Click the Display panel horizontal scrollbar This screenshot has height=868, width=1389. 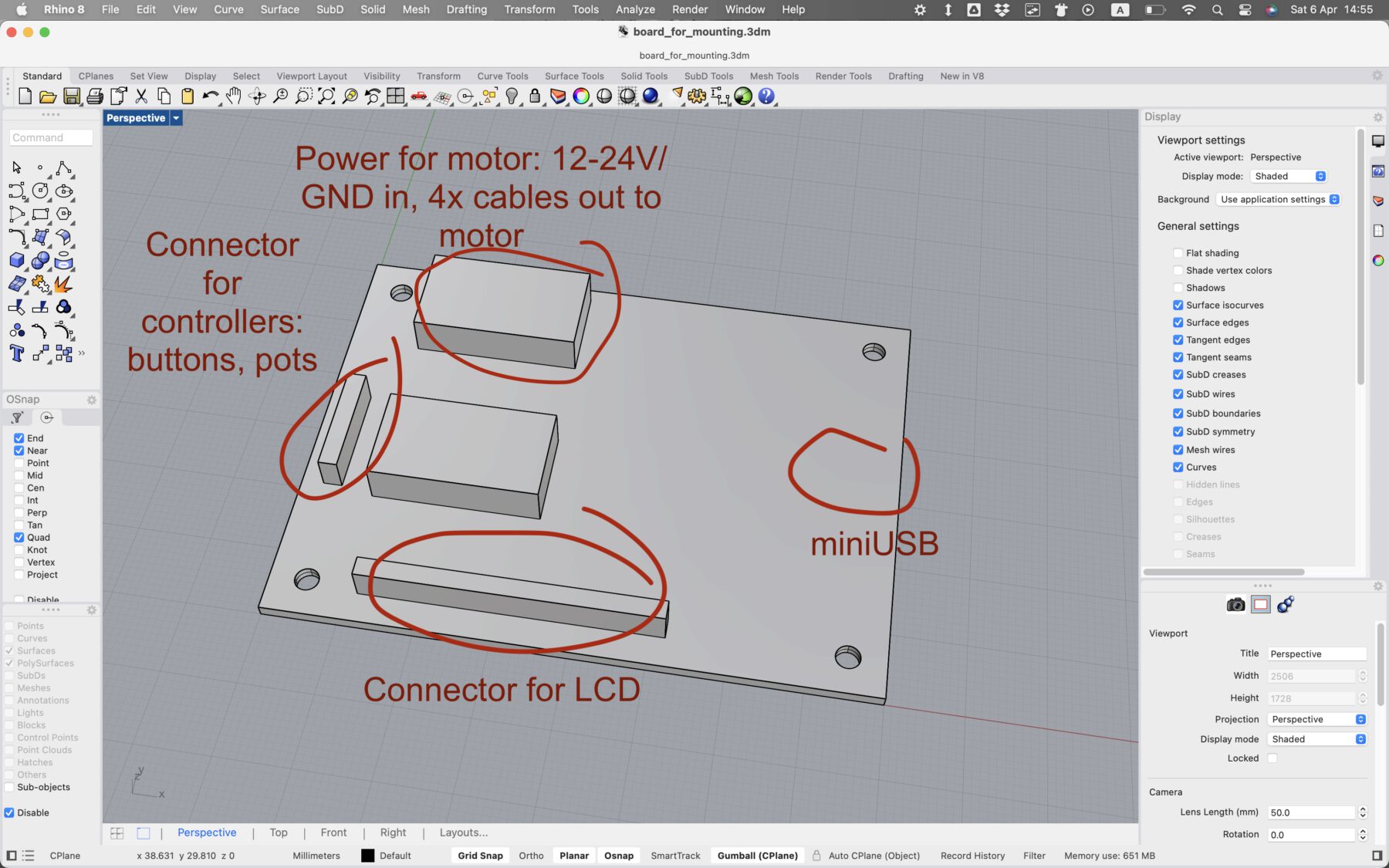pyautogui.click(x=1224, y=572)
